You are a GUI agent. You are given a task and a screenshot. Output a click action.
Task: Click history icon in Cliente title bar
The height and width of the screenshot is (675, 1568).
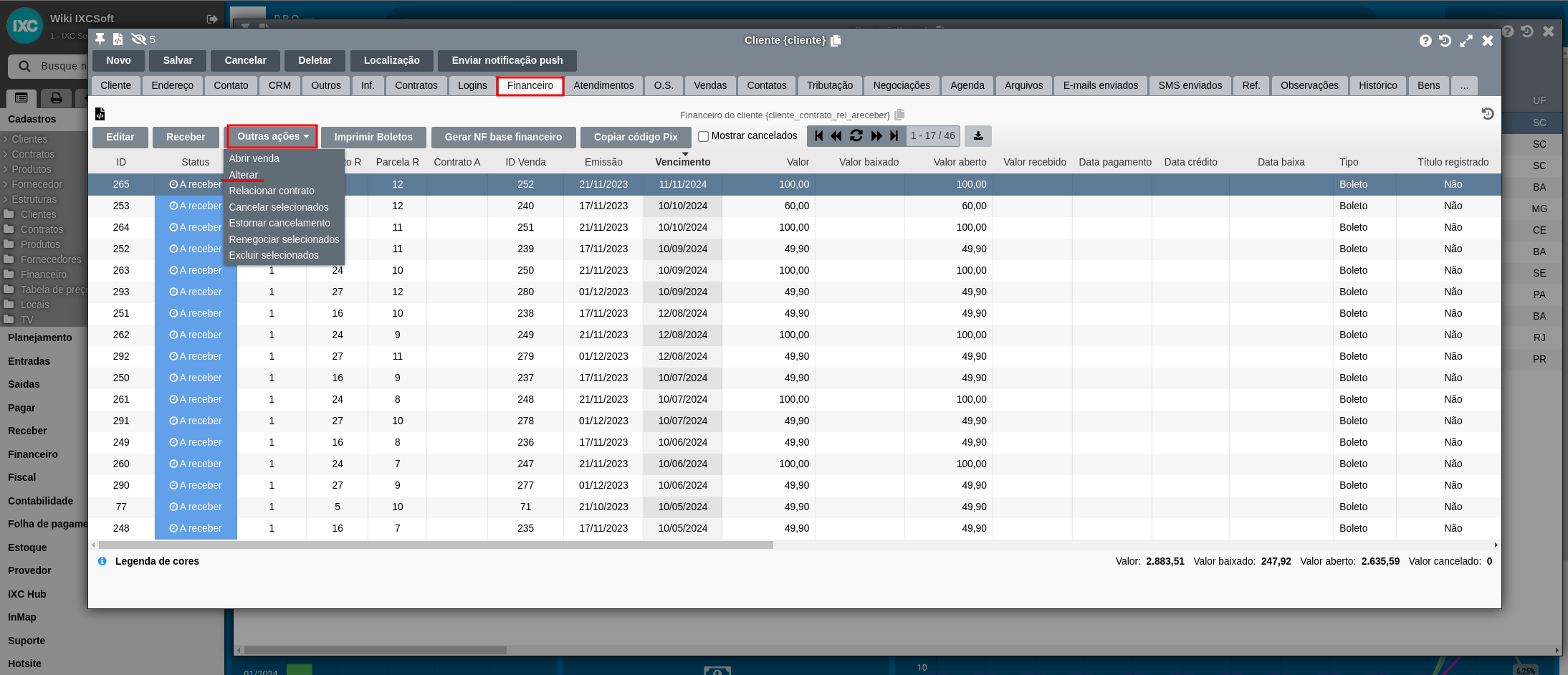coord(1445,41)
